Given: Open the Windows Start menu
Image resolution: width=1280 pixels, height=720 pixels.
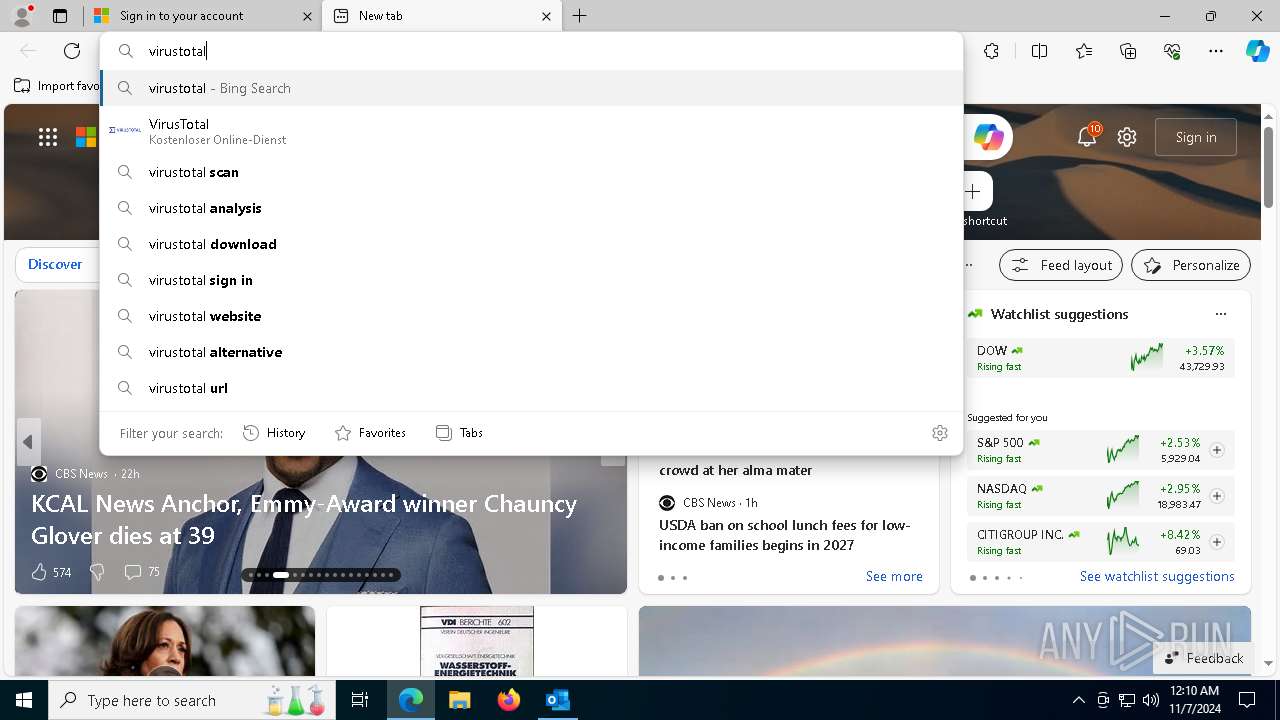Looking at the screenshot, I should pos(24,700).
